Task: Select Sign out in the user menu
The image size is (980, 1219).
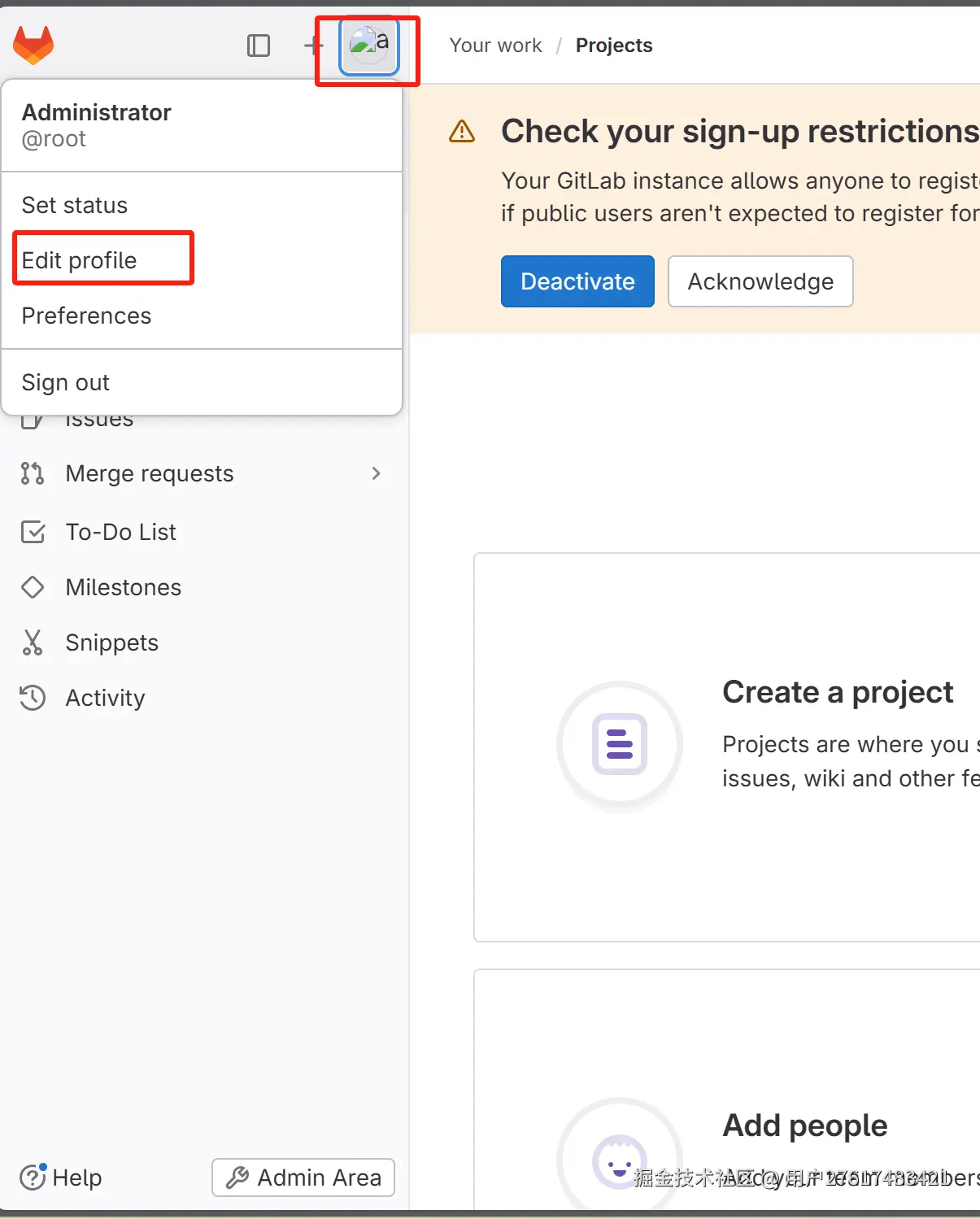Action: click(66, 382)
